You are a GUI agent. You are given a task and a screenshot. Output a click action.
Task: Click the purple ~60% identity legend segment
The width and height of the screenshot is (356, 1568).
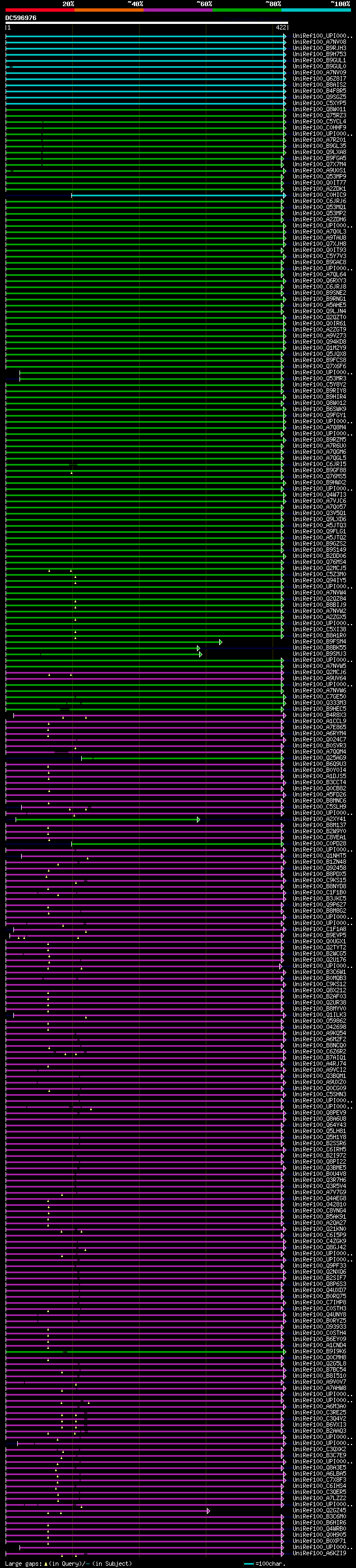tap(177, 11)
